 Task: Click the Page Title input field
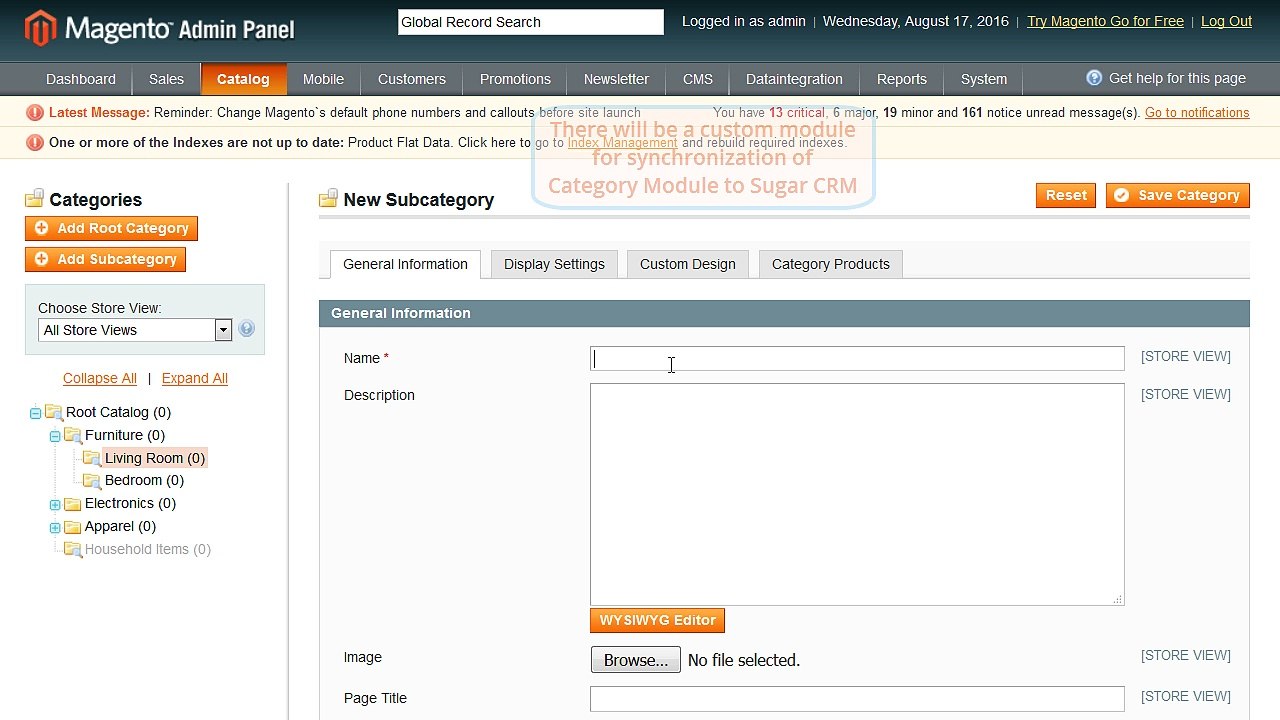[857, 698]
